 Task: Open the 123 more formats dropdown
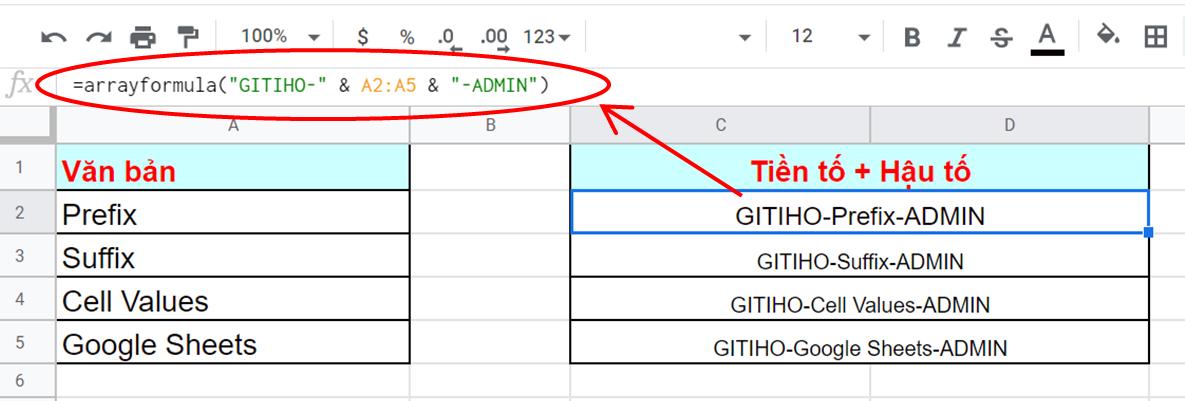[x=546, y=36]
